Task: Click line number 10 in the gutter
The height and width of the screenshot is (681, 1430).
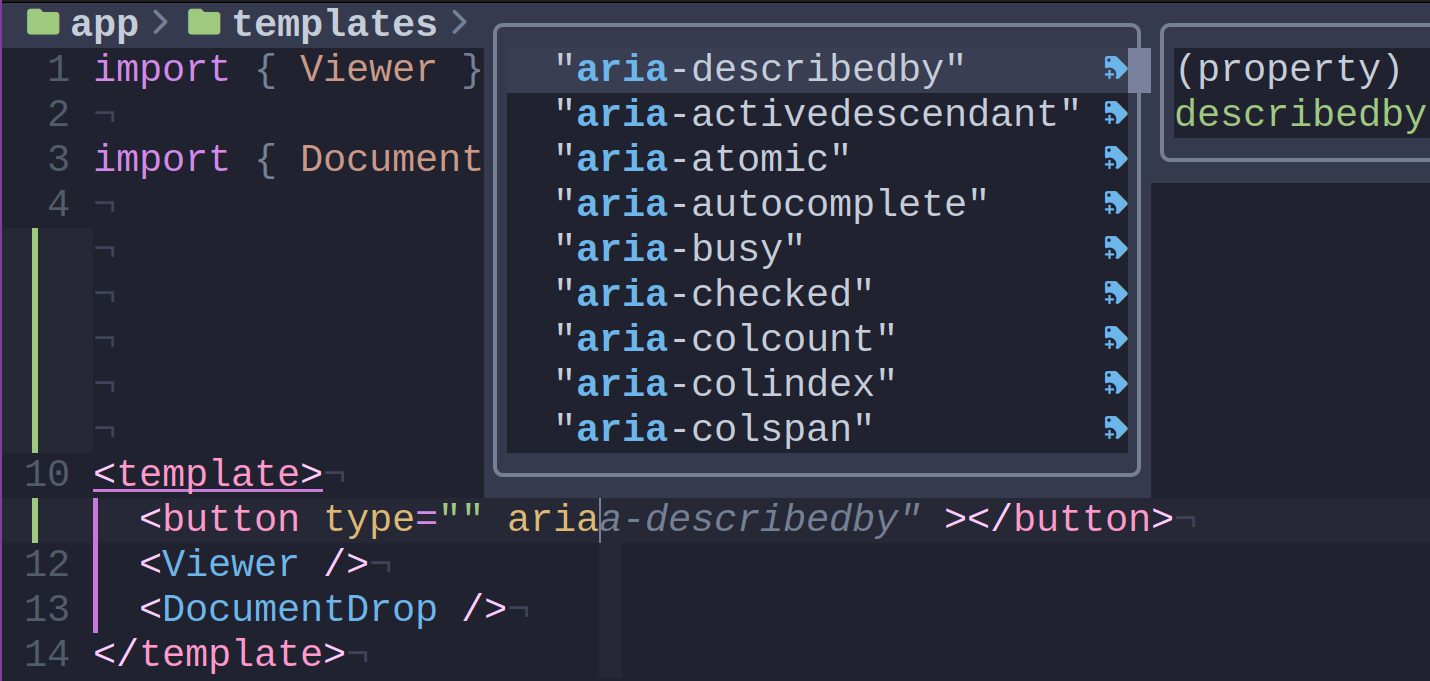Action: pos(46,473)
